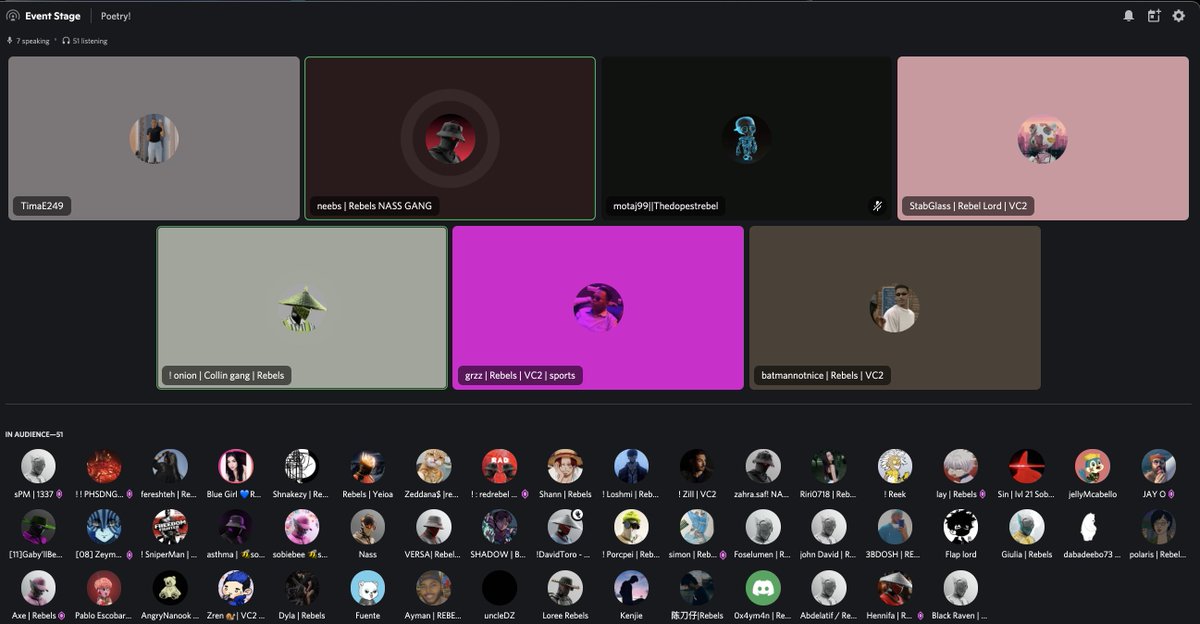
Task: Open the event calendar icon
Action: click(x=1153, y=16)
